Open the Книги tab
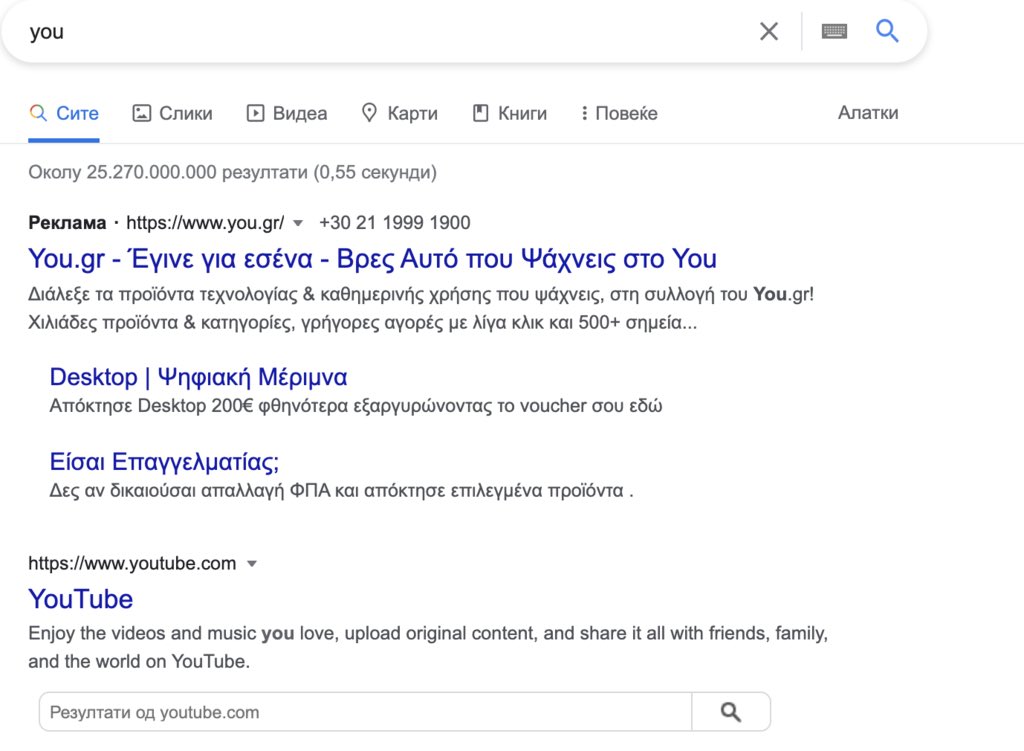Screen dimensions: 1024x751 click(x=509, y=114)
